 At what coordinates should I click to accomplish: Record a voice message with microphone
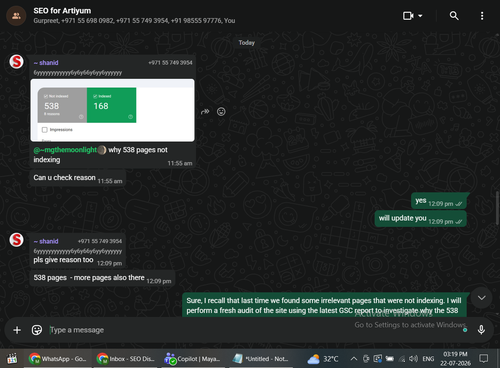(481, 330)
